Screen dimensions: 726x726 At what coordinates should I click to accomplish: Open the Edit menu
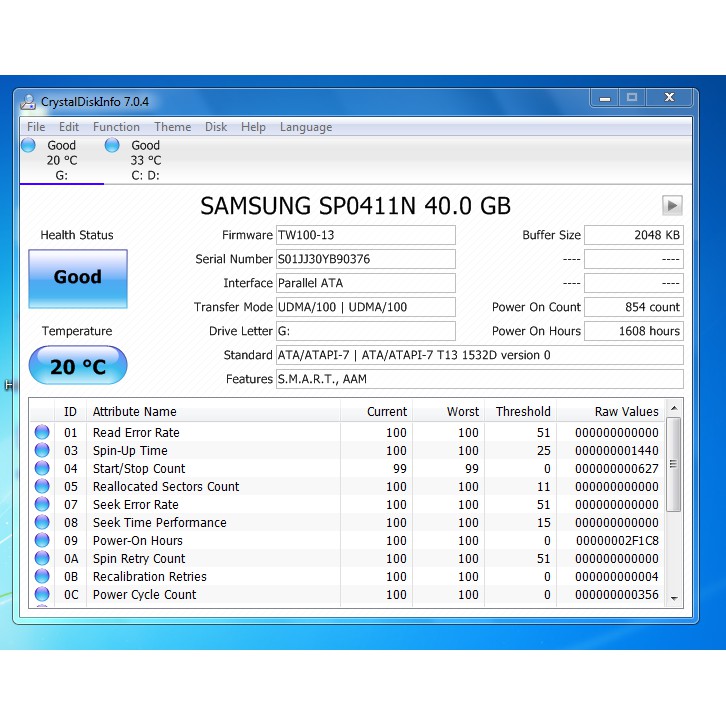(69, 127)
